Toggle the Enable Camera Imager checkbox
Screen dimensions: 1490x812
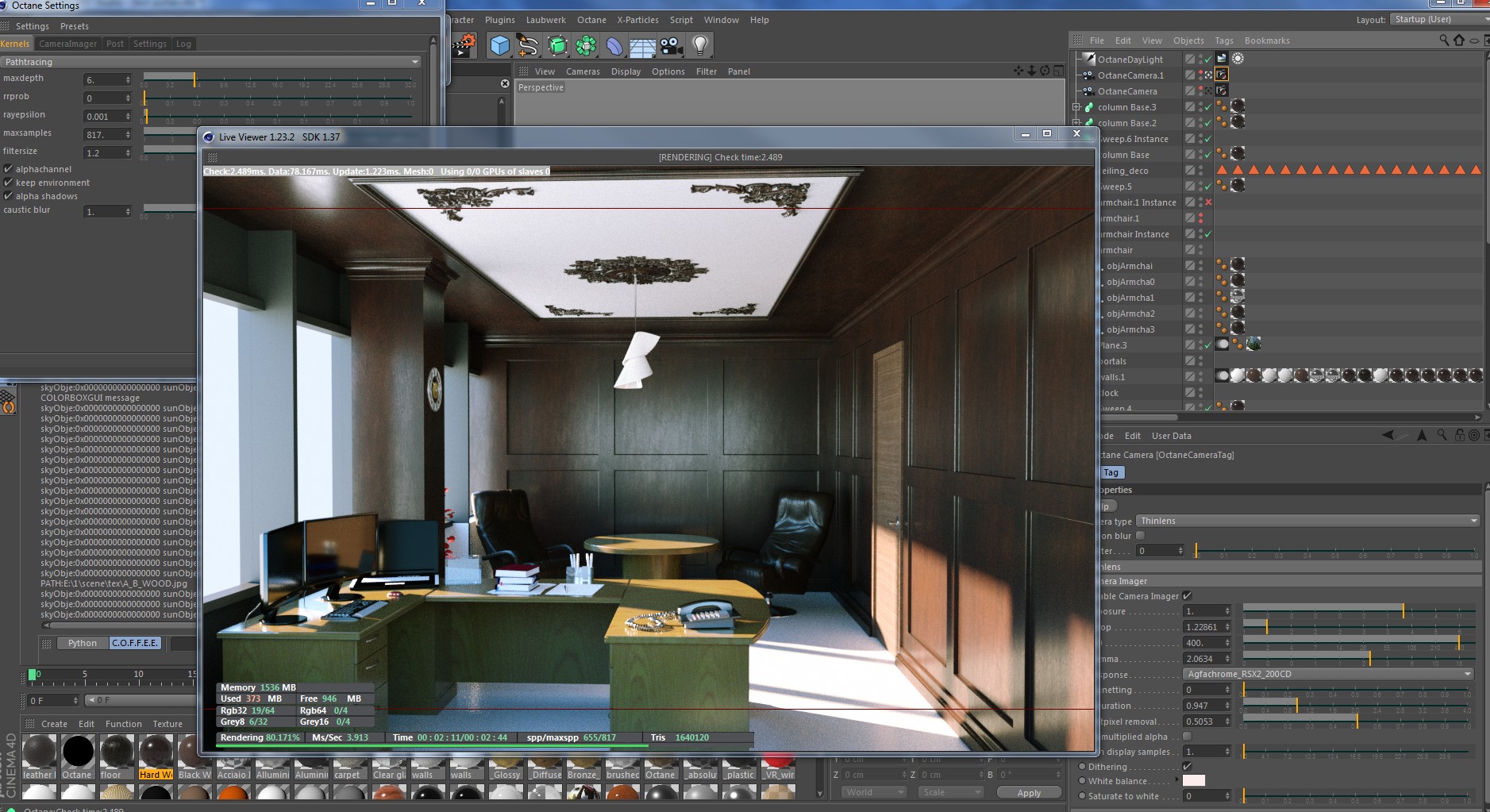pos(1188,596)
